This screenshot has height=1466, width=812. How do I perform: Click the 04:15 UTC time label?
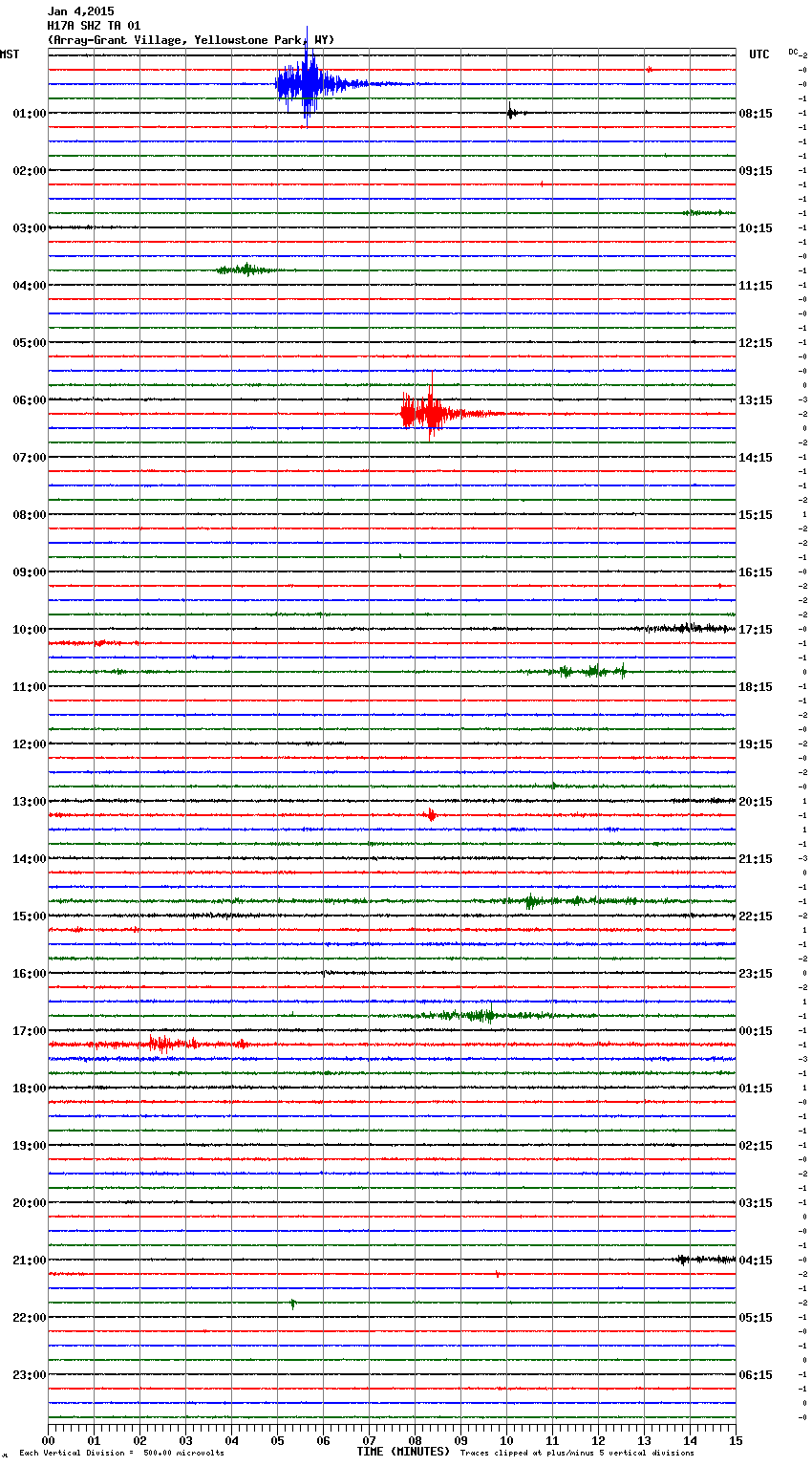point(756,1261)
